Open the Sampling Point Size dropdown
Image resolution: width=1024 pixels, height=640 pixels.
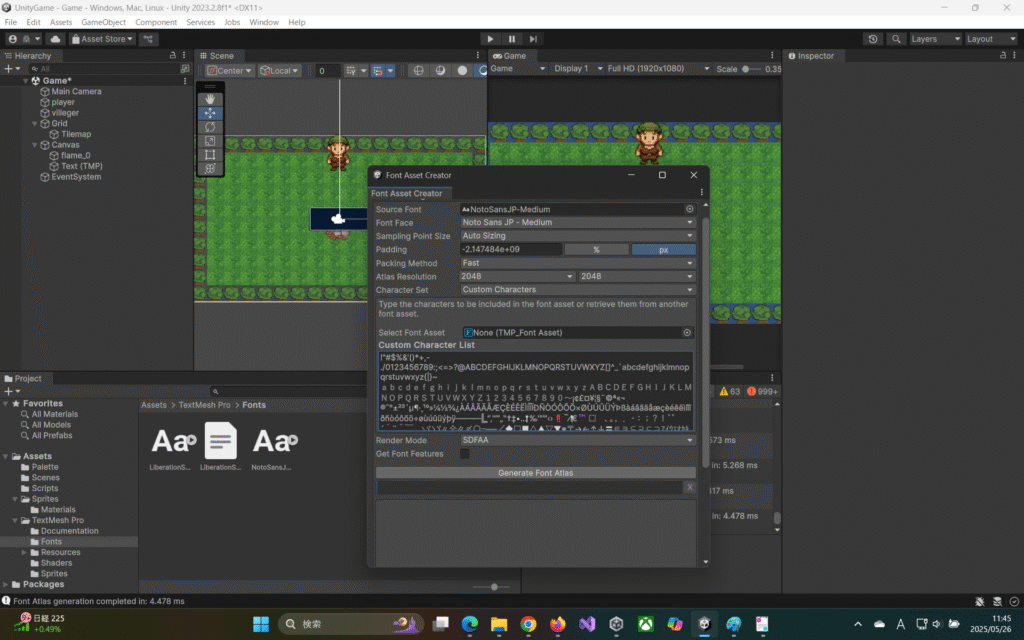[577, 236]
